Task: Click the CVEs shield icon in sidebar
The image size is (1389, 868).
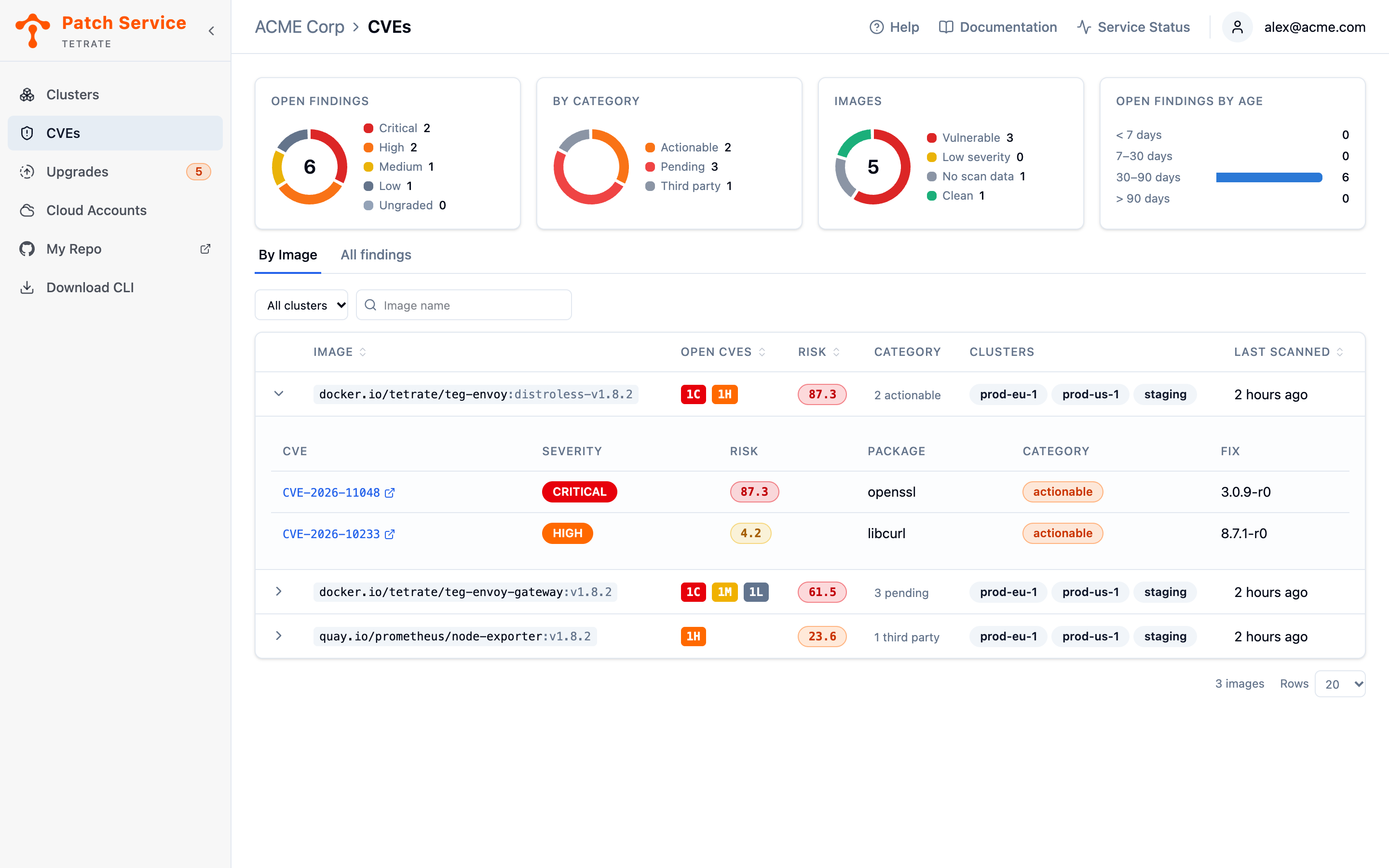Action: click(x=27, y=133)
